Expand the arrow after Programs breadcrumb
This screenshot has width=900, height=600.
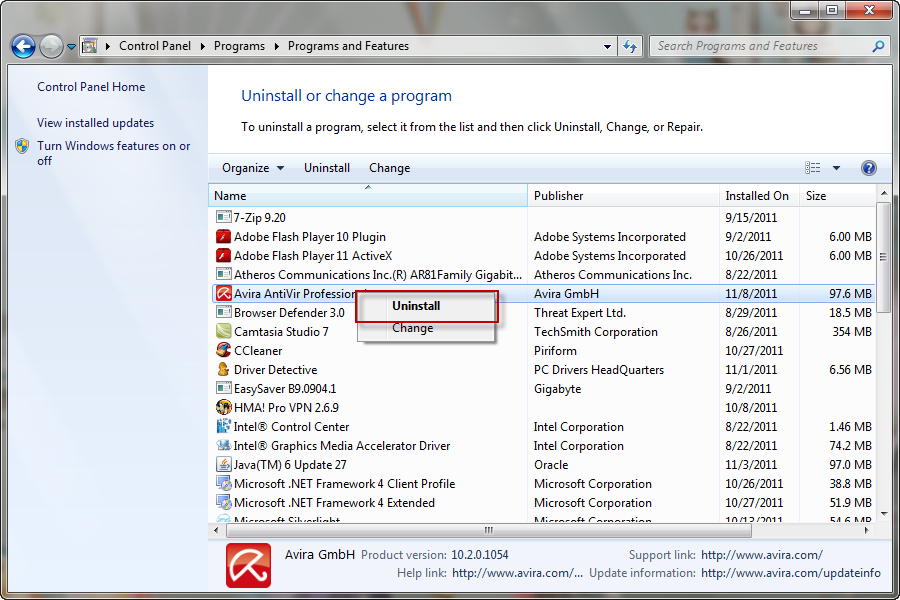tap(277, 47)
